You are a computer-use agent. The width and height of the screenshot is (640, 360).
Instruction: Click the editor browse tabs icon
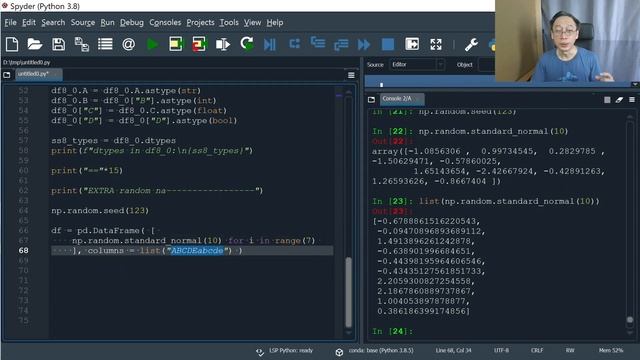[7, 75]
